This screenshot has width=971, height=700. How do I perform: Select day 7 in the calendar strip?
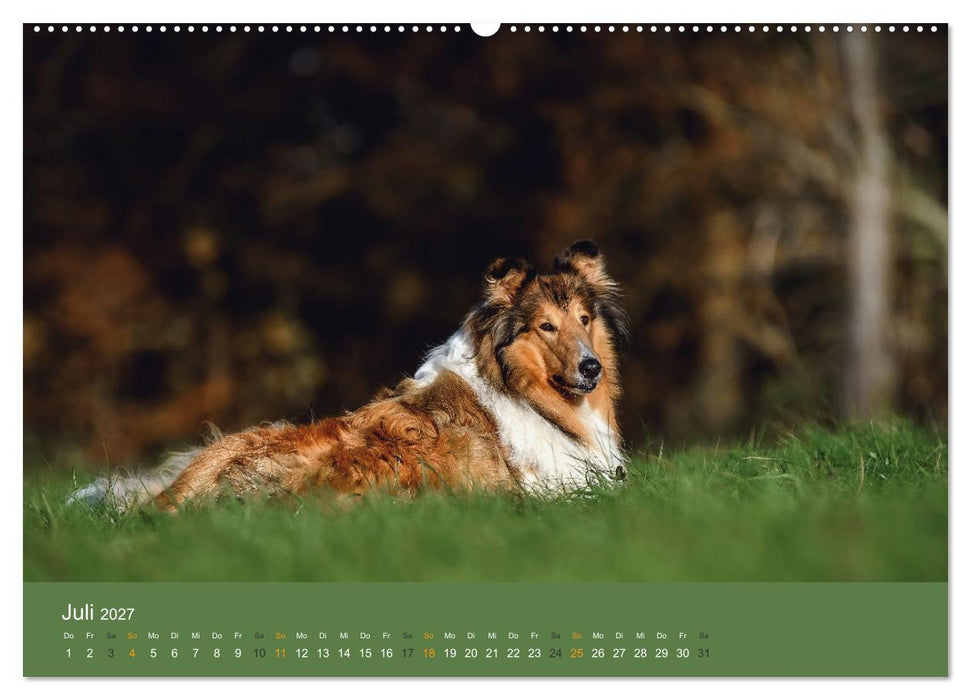coord(196,653)
